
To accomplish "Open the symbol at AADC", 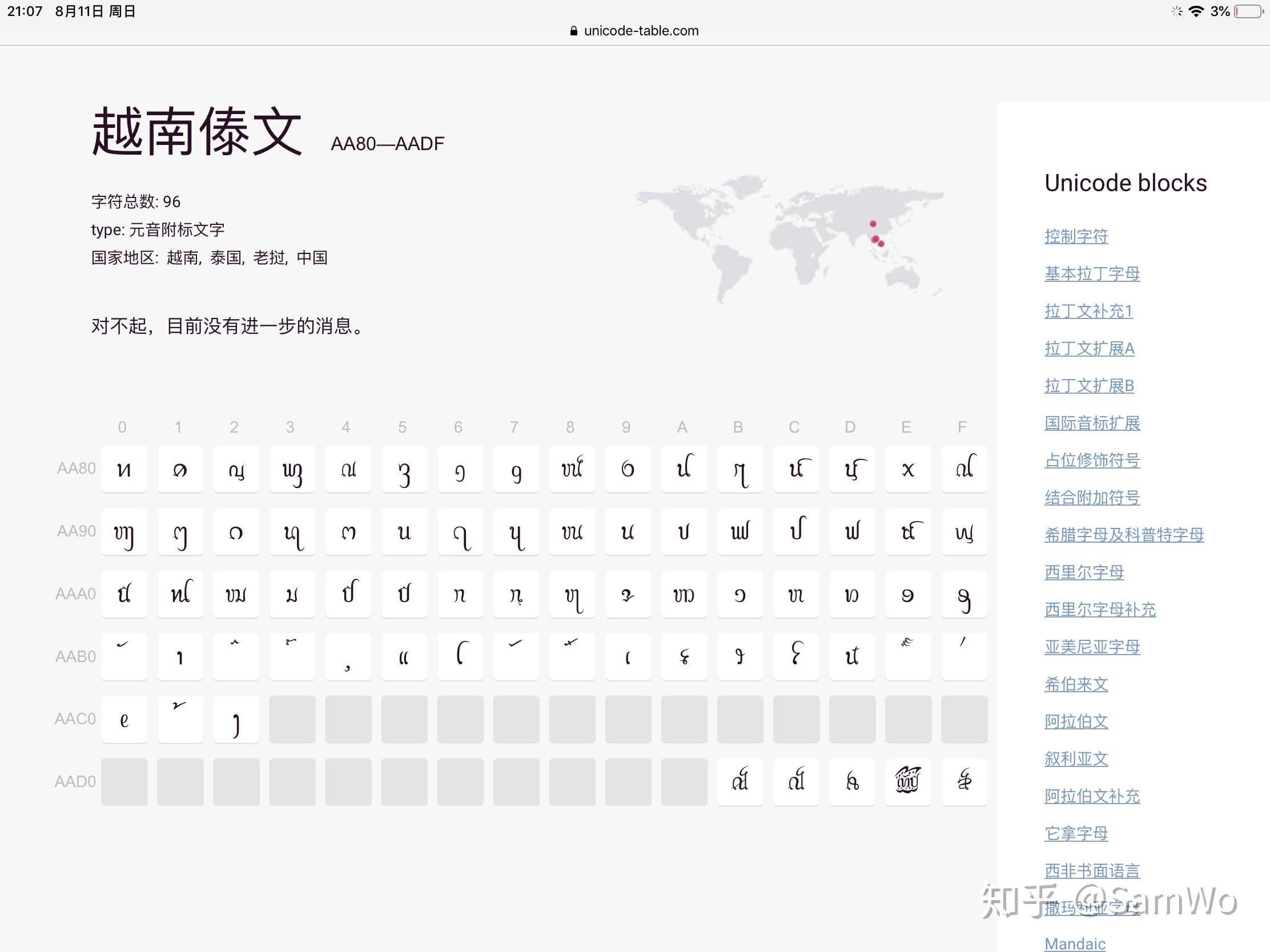I will [x=796, y=781].
